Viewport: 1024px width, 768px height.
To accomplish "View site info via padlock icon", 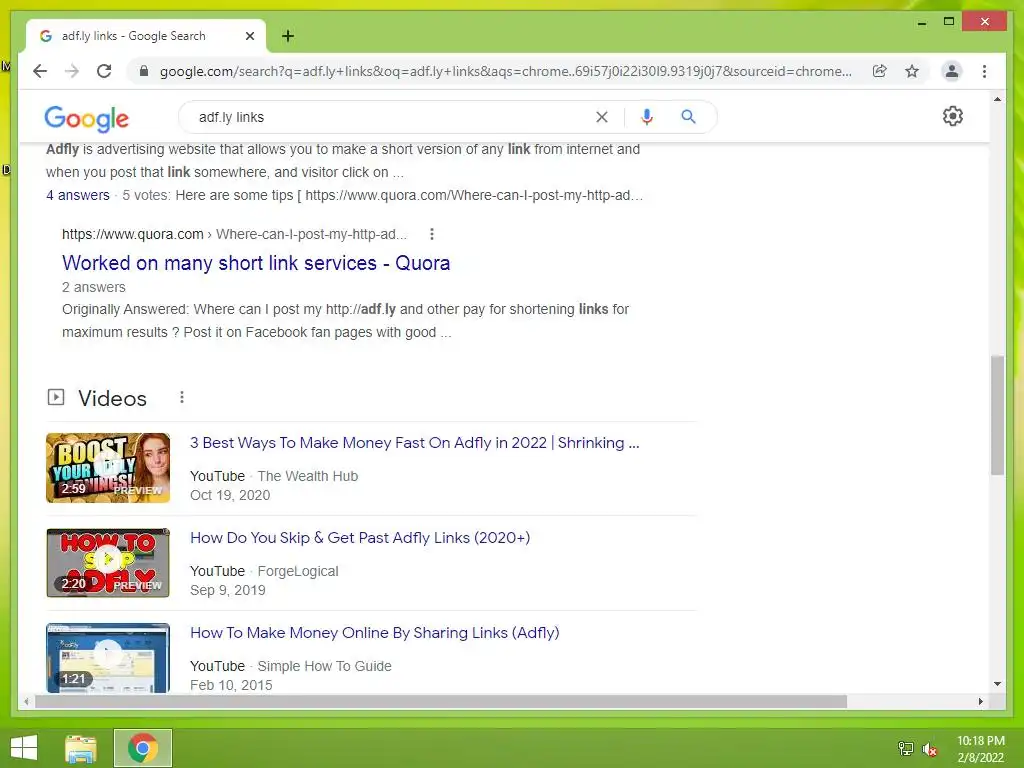I will [x=144, y=71].
